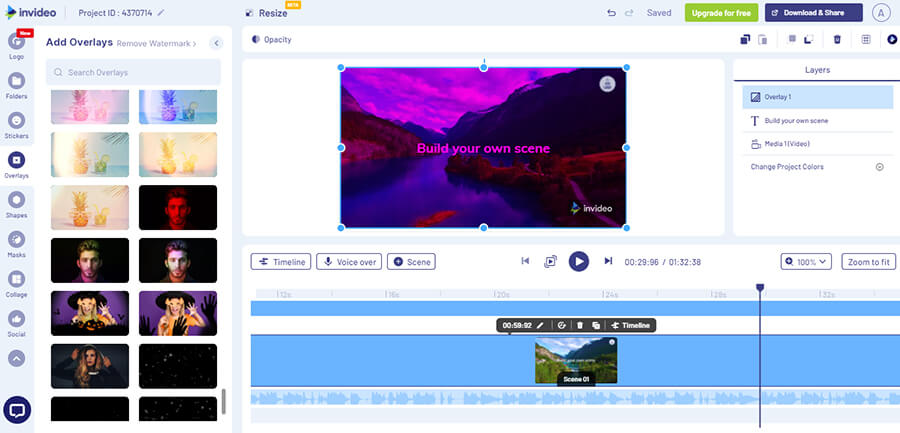Play the video preview
The width and height of the screenshot is (900, 433).
(x=578, y=261)
